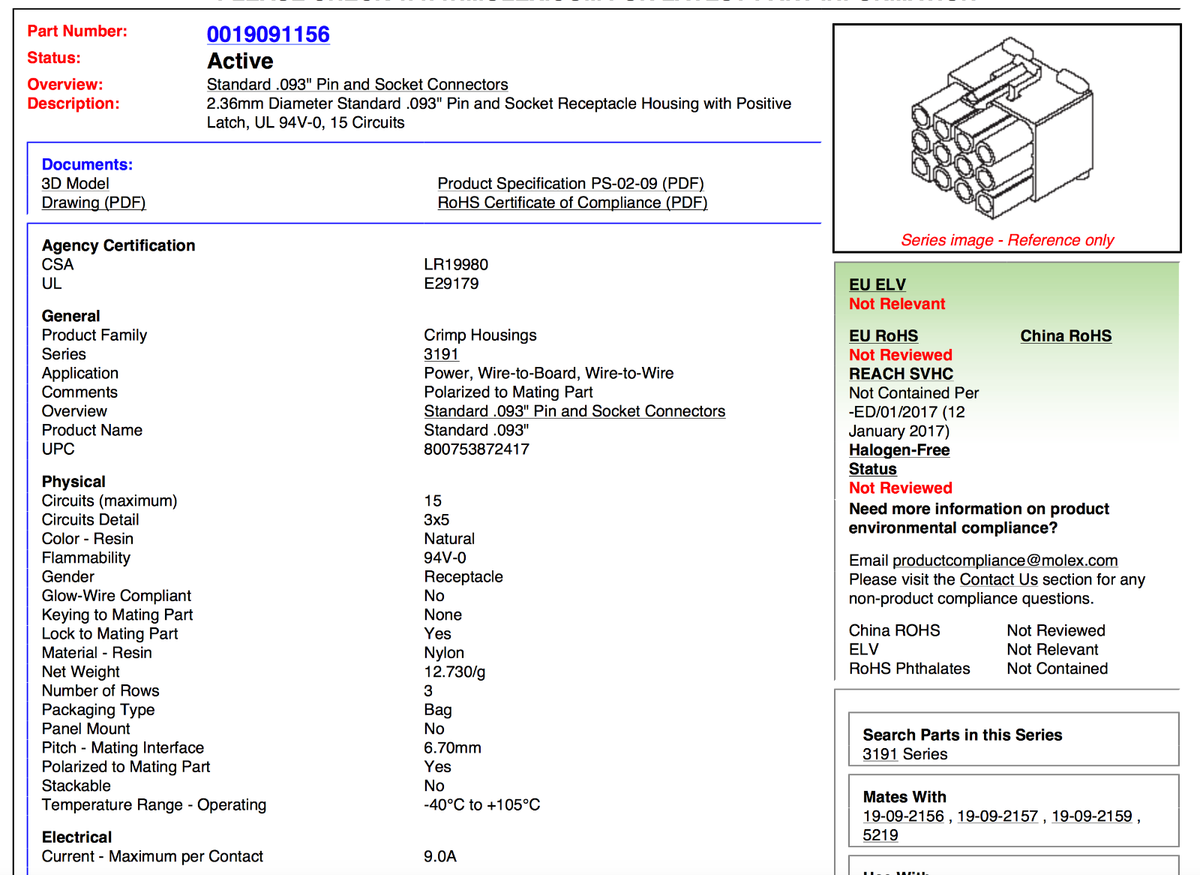Click the Flammability value 94V-0
The image size is (1200, 875).
click(x=445, y=558)
